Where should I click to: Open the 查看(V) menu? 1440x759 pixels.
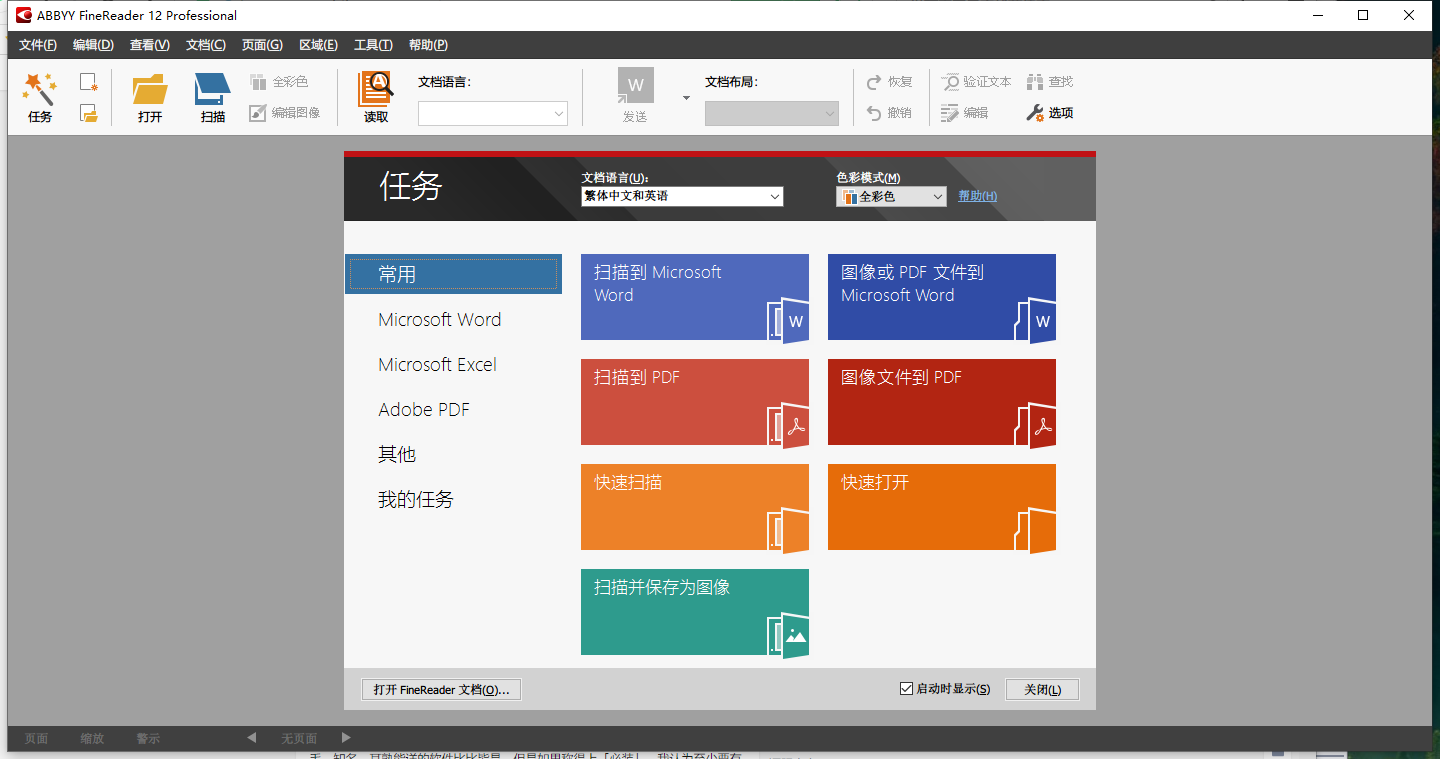pos(150,45)
